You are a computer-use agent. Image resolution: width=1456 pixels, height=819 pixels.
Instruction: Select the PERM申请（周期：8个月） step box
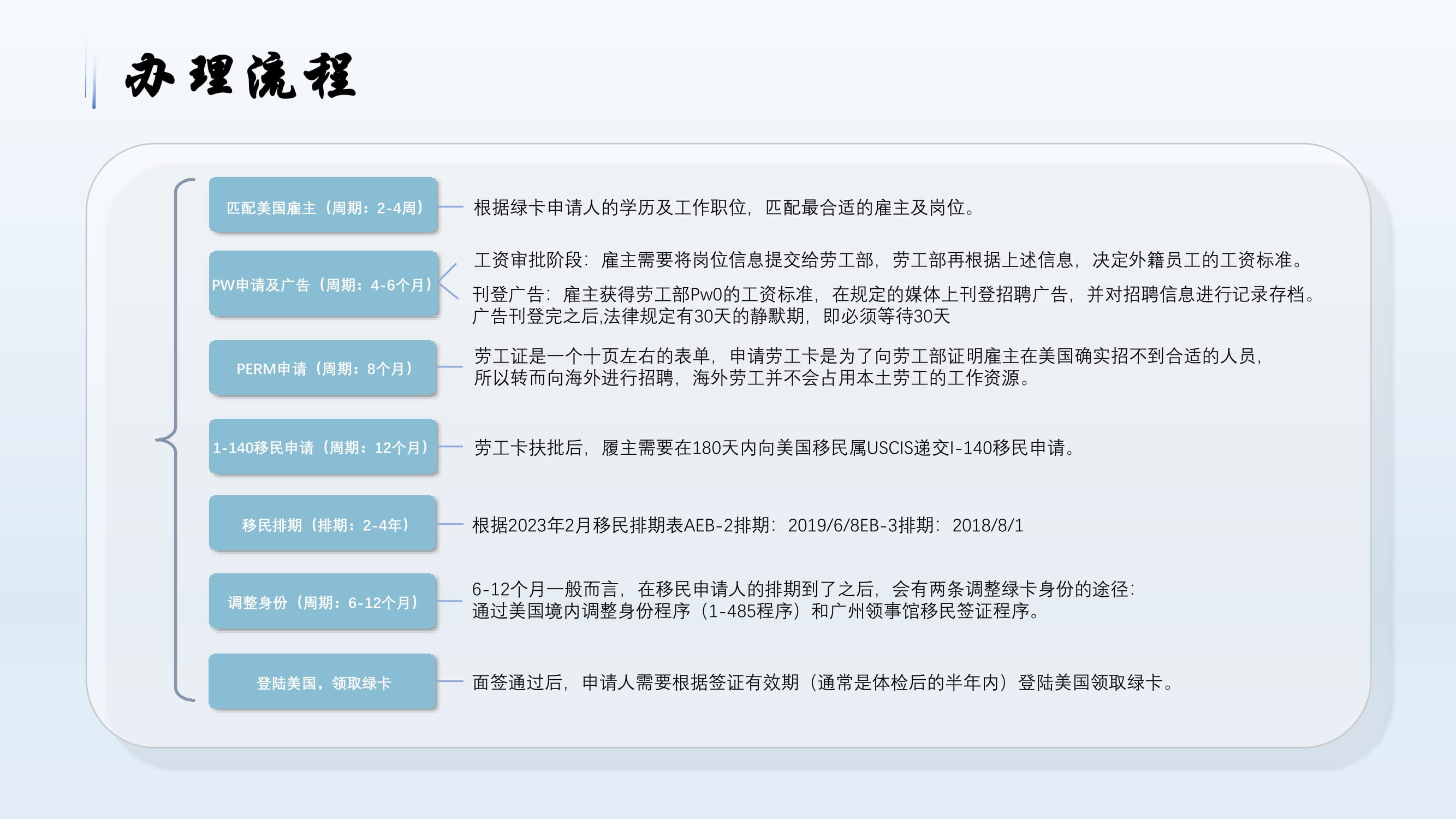pyautogui.click(x=323, y=367)
